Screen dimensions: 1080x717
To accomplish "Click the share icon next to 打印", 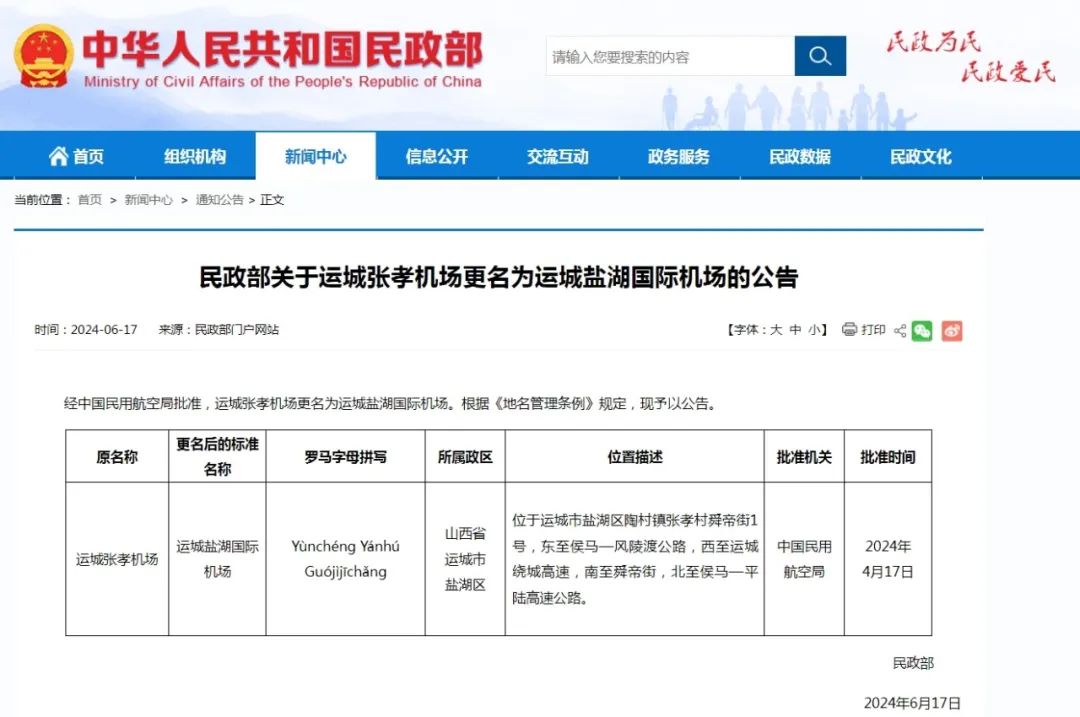I will coord(900,331).
